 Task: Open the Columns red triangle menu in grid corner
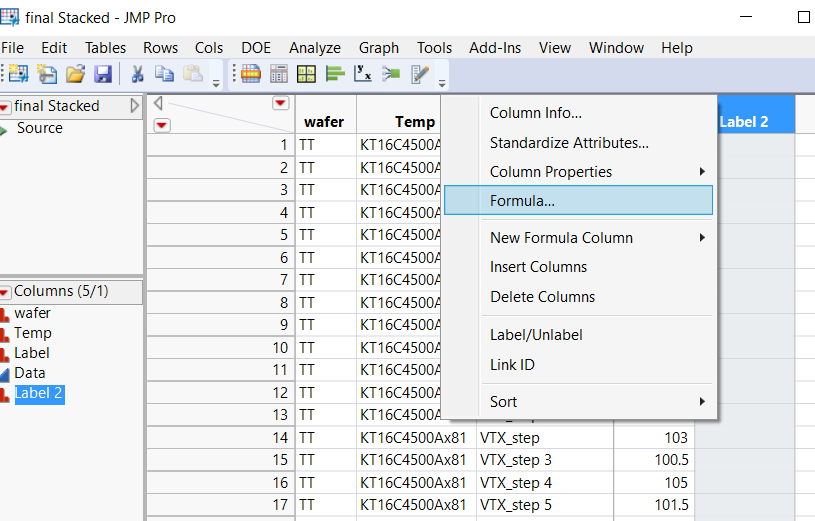[280, 104]
